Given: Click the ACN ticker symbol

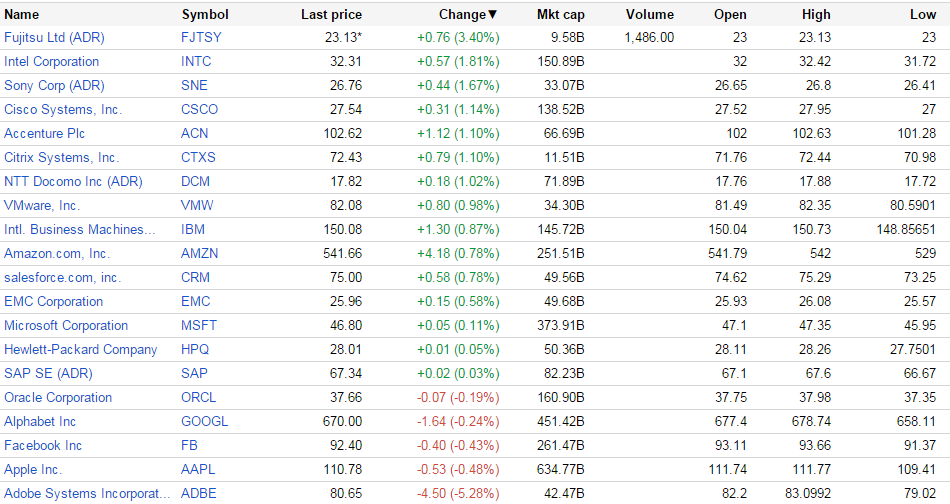Looking at the screenshot, I should 195,133.
